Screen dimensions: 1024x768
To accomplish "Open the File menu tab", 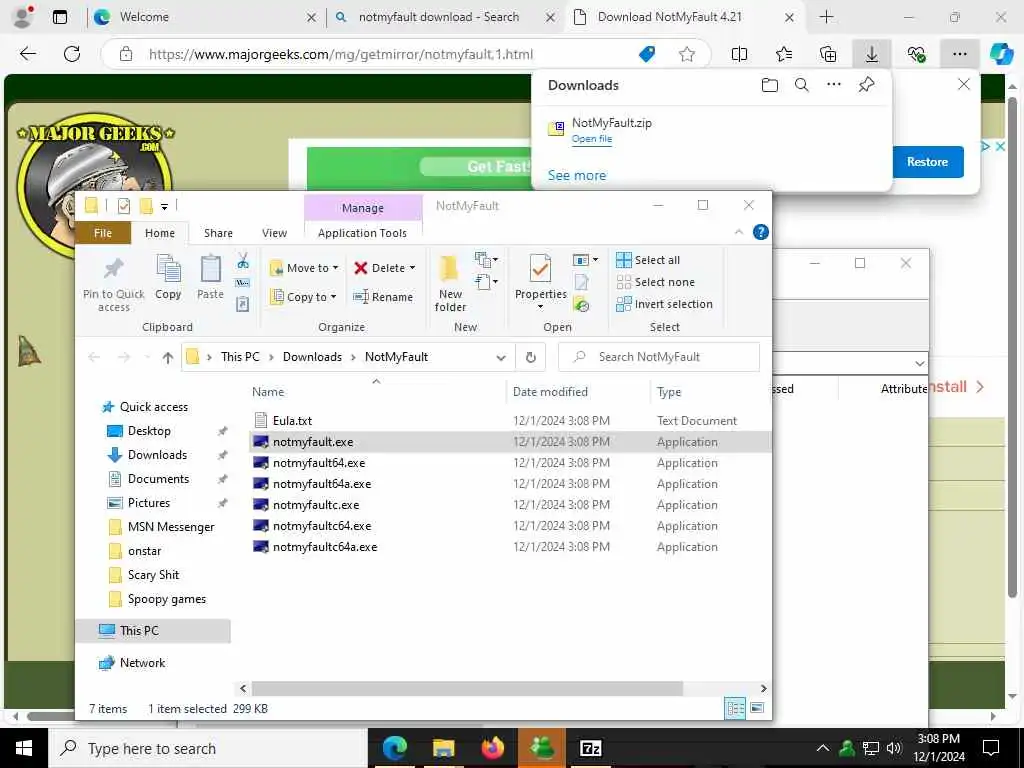I will 103,233.
